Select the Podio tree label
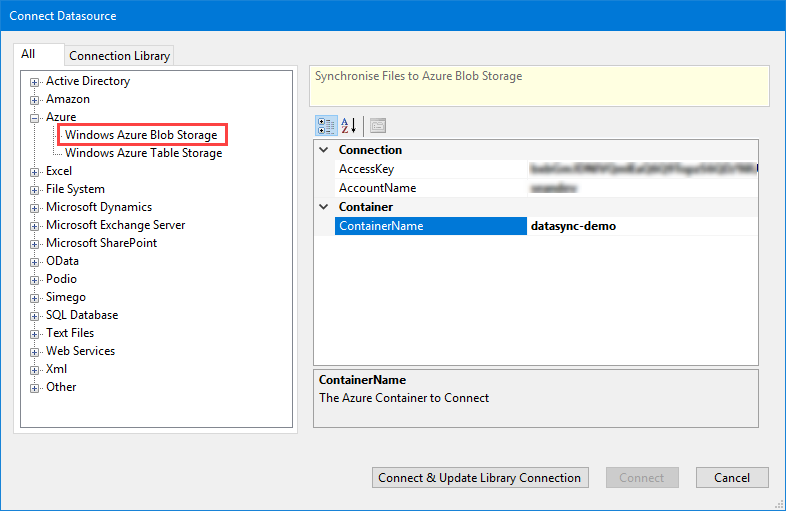 click(x=61, y=279)
